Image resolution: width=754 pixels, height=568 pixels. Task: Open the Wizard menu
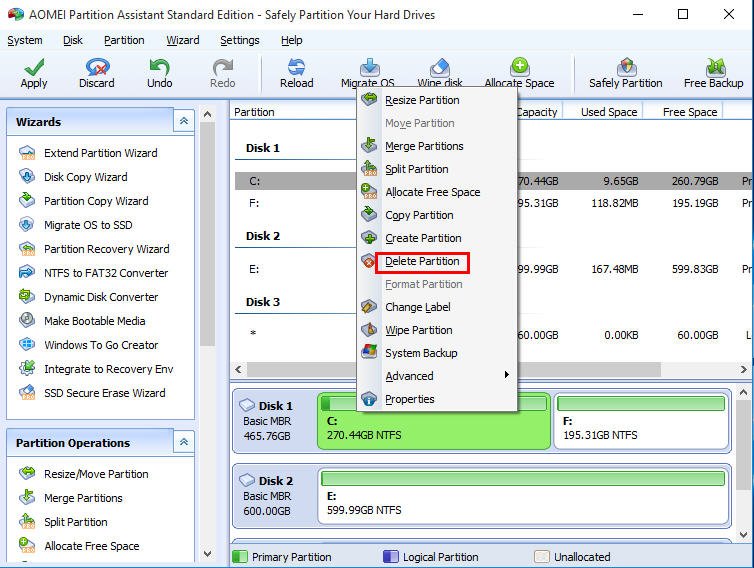click(x=183, y=40)
